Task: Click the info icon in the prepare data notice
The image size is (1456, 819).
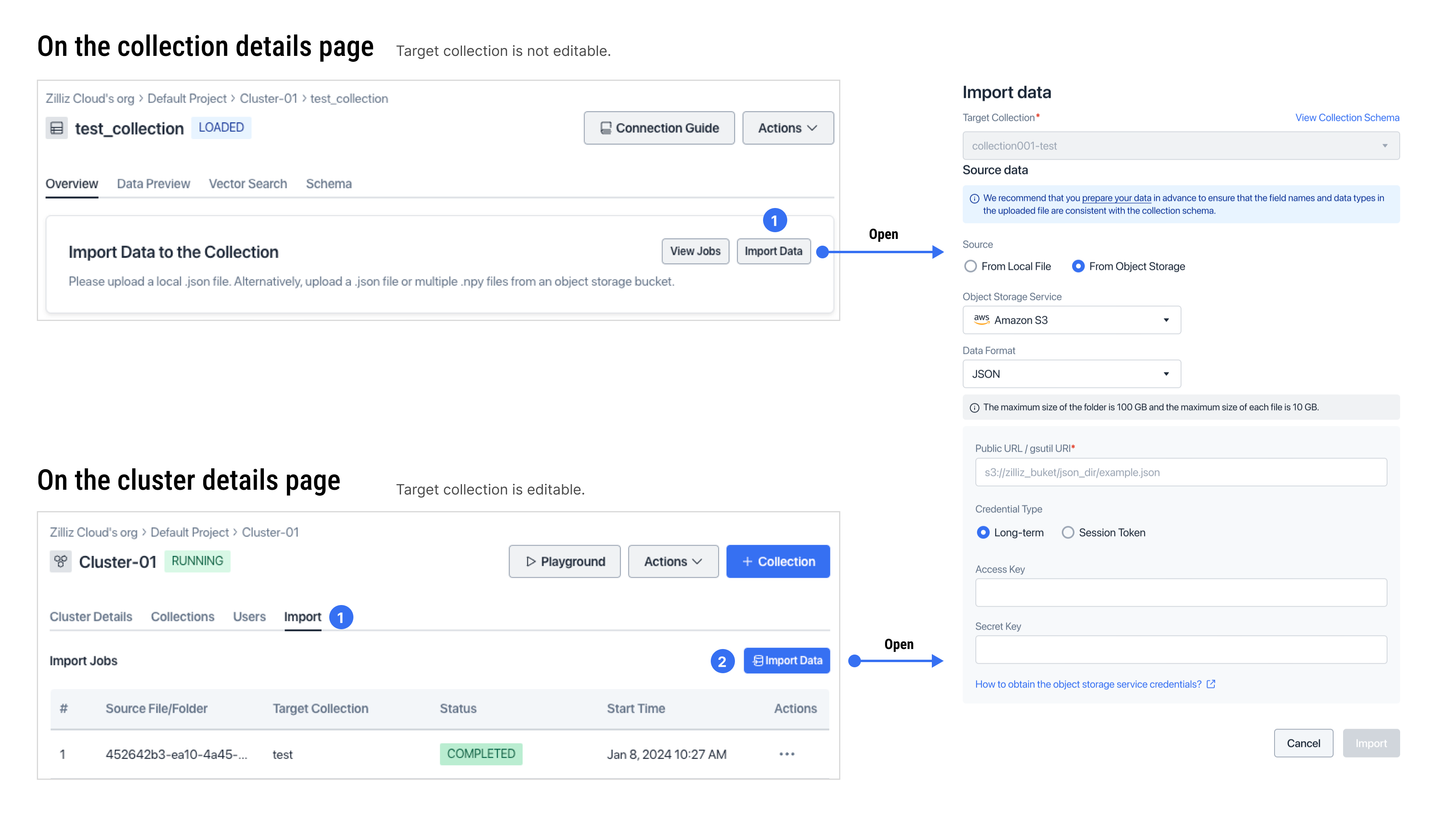Action: point(975,199)
